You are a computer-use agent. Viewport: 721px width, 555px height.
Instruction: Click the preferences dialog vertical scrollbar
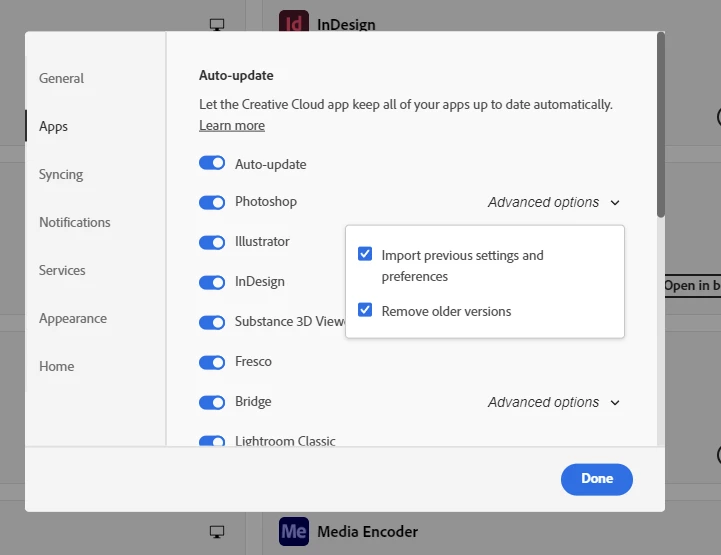tap(661, 125)
